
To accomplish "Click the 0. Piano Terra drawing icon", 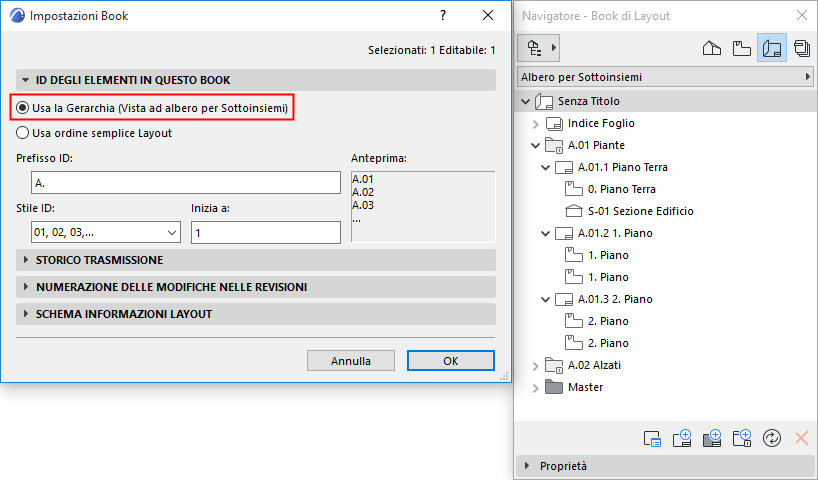I will [x=574, y=189].
